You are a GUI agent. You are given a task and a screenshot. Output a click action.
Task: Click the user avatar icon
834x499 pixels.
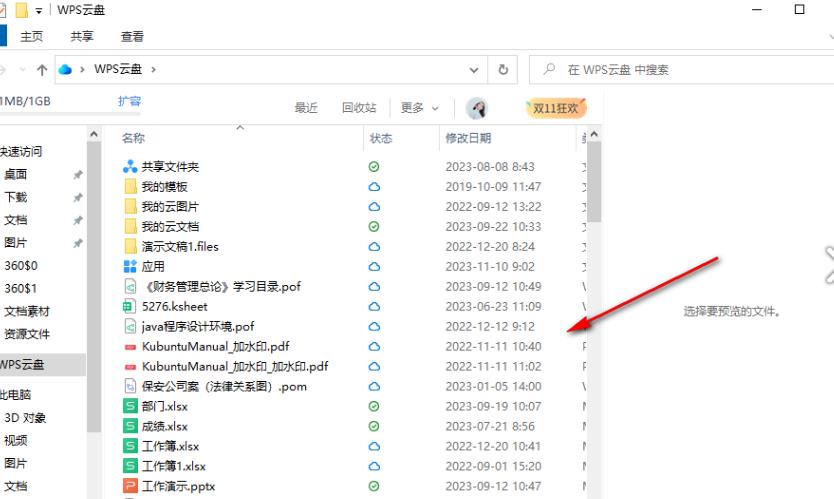click(477, 108)
